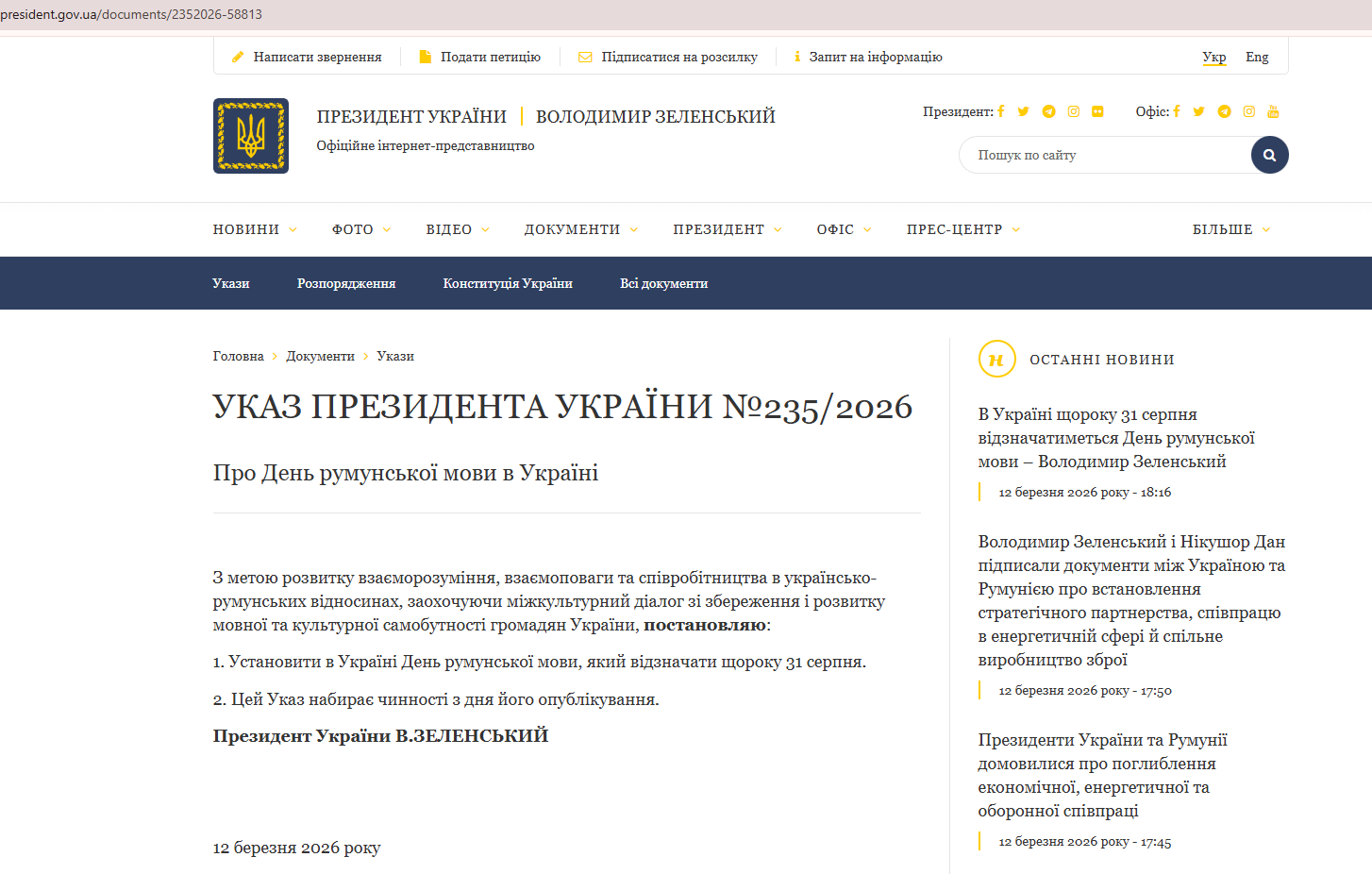Open the Office's Instagram icon
This screenshot has width=1372, height=874.
click(1248, 111)
